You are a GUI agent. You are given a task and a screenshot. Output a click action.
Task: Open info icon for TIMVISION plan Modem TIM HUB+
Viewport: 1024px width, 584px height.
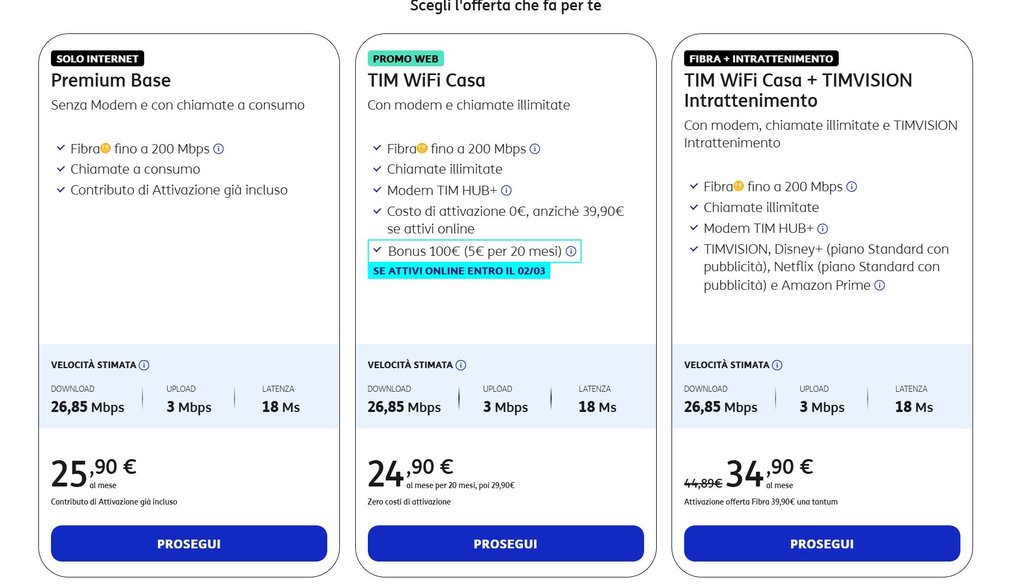pyautogui.click(x=823, y=228)
